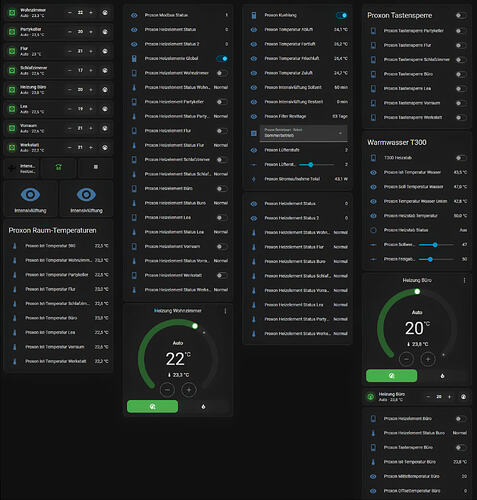Screen dimensions: 477x500
Task: Enable Proxon Tastensperre Partykeller switch
Action: [x=461, y=31]
